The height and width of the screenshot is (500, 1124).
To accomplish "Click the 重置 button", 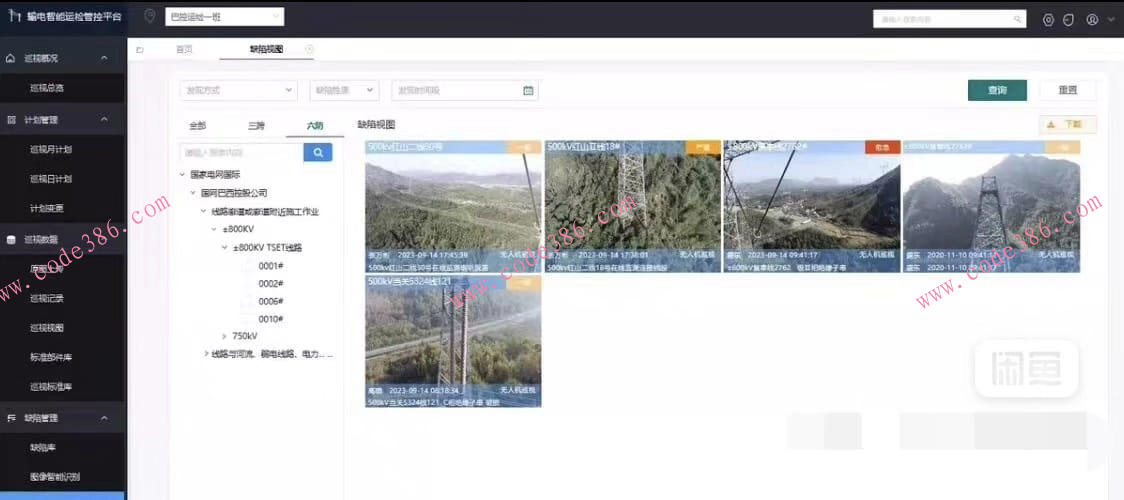I will pyautogui.click(x=1067, y=90).
